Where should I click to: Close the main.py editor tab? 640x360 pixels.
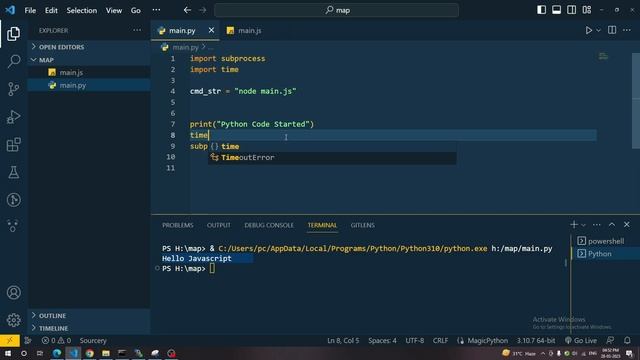pos(211,30)
